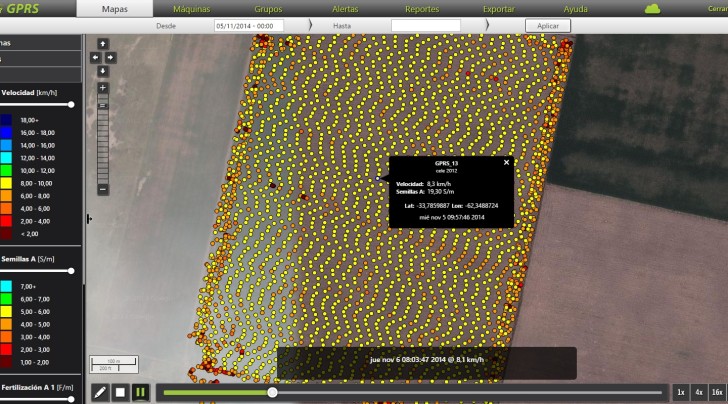Set playback speed to 16x
Image resolution: width=728 pixels, height=404 pixels.
[716, 392]
